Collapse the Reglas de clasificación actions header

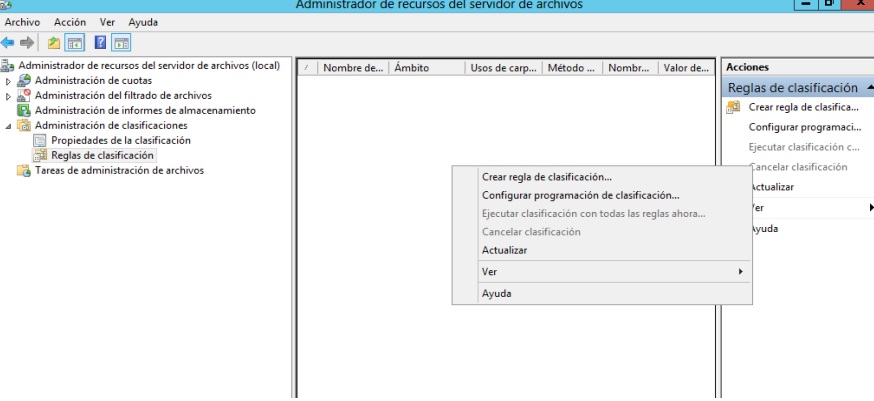coord(869,88)
